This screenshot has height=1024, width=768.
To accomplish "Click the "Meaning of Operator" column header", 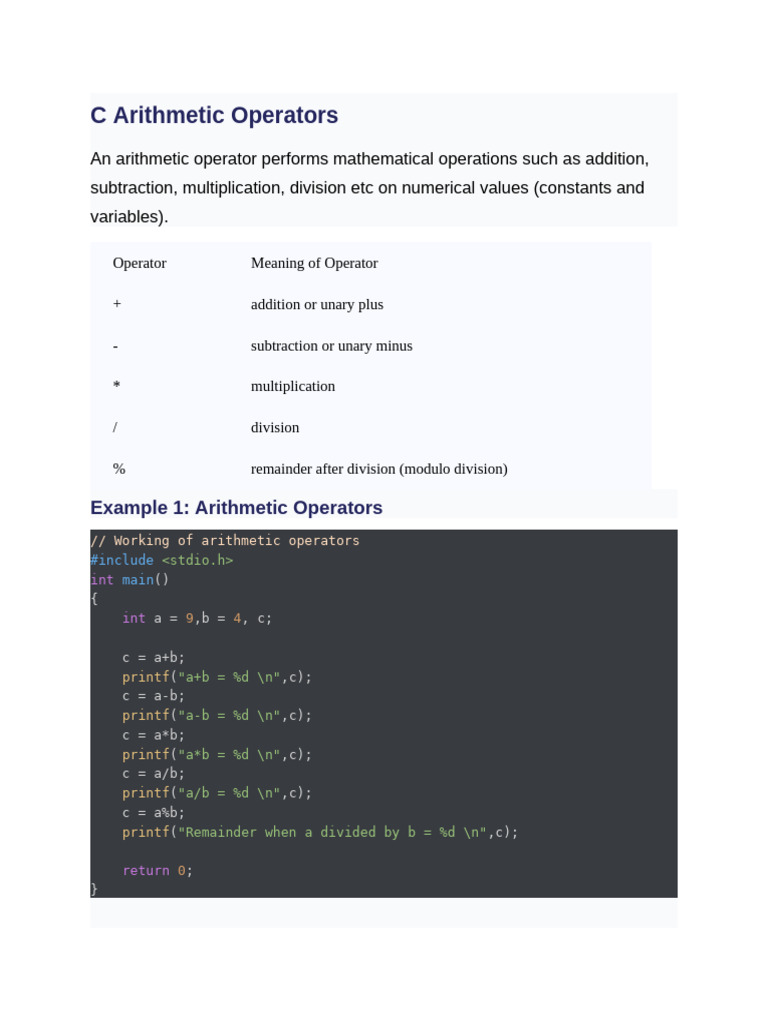I will [314, 263].
